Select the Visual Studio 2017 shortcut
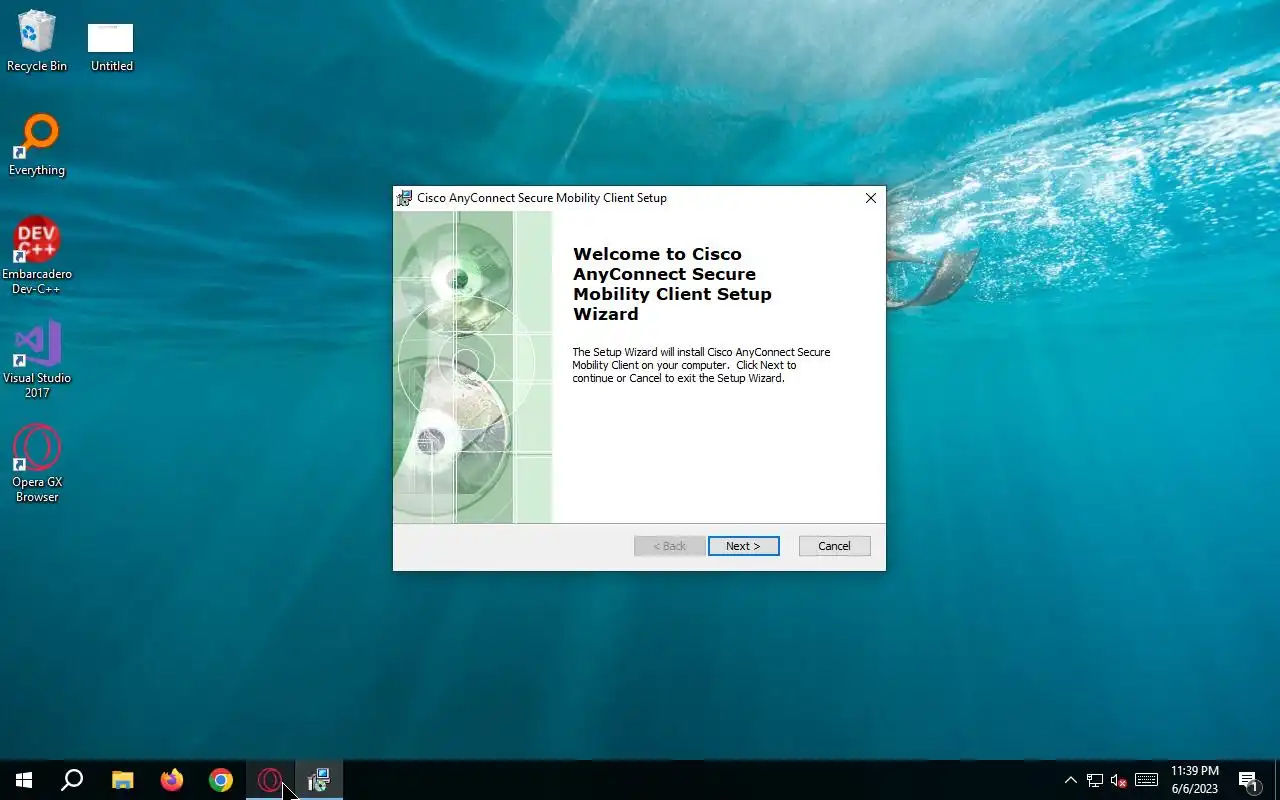 (37, 360)
